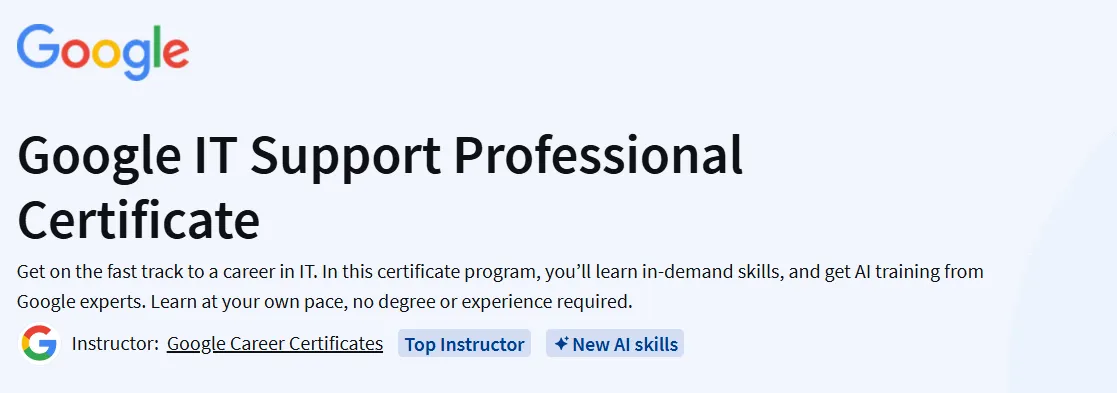Click the word Professional in the heading
Screen dimensions: 1117x393
click(x=598, y=157)
